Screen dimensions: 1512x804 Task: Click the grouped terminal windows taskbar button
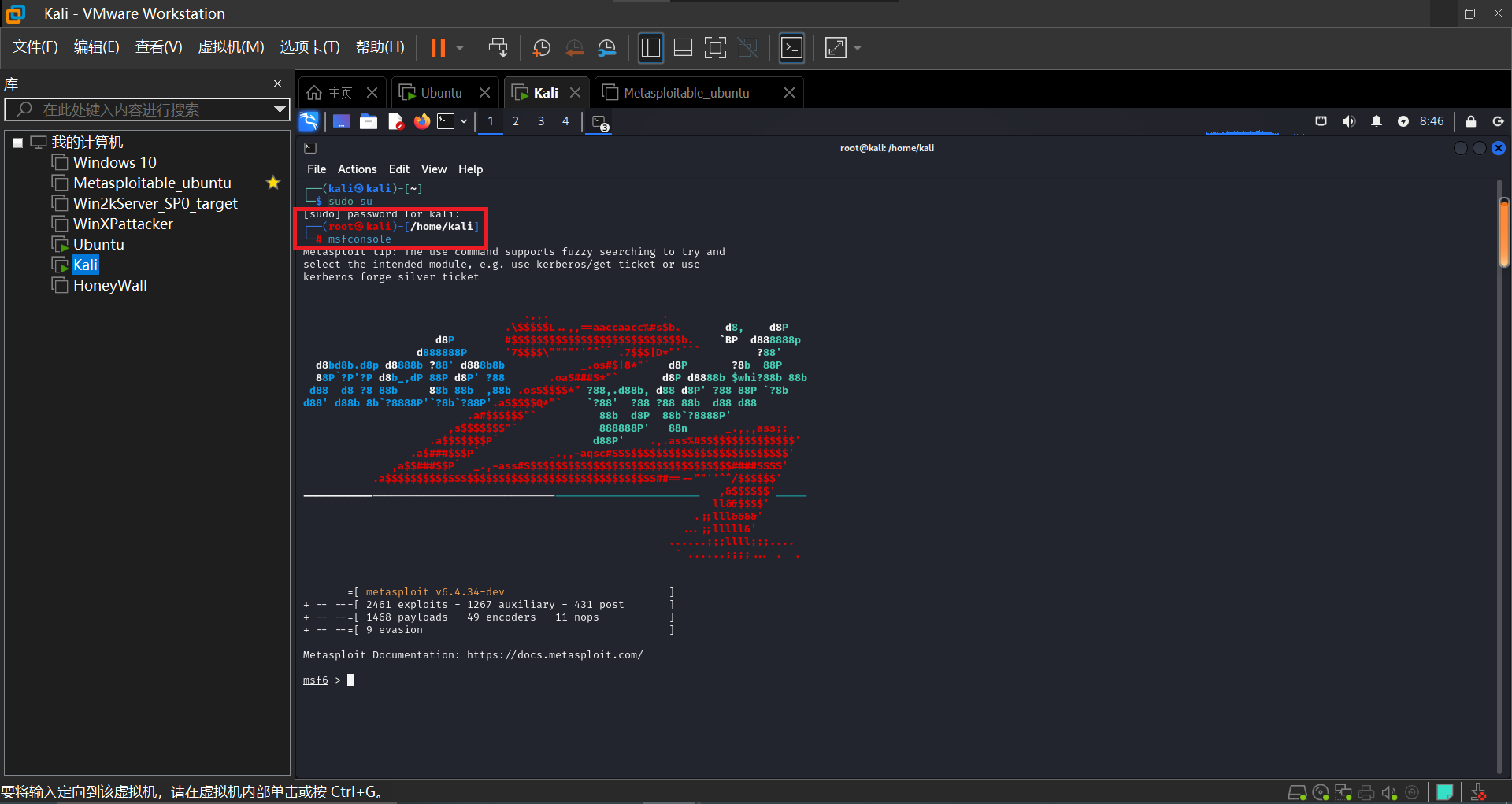point(600,123)
